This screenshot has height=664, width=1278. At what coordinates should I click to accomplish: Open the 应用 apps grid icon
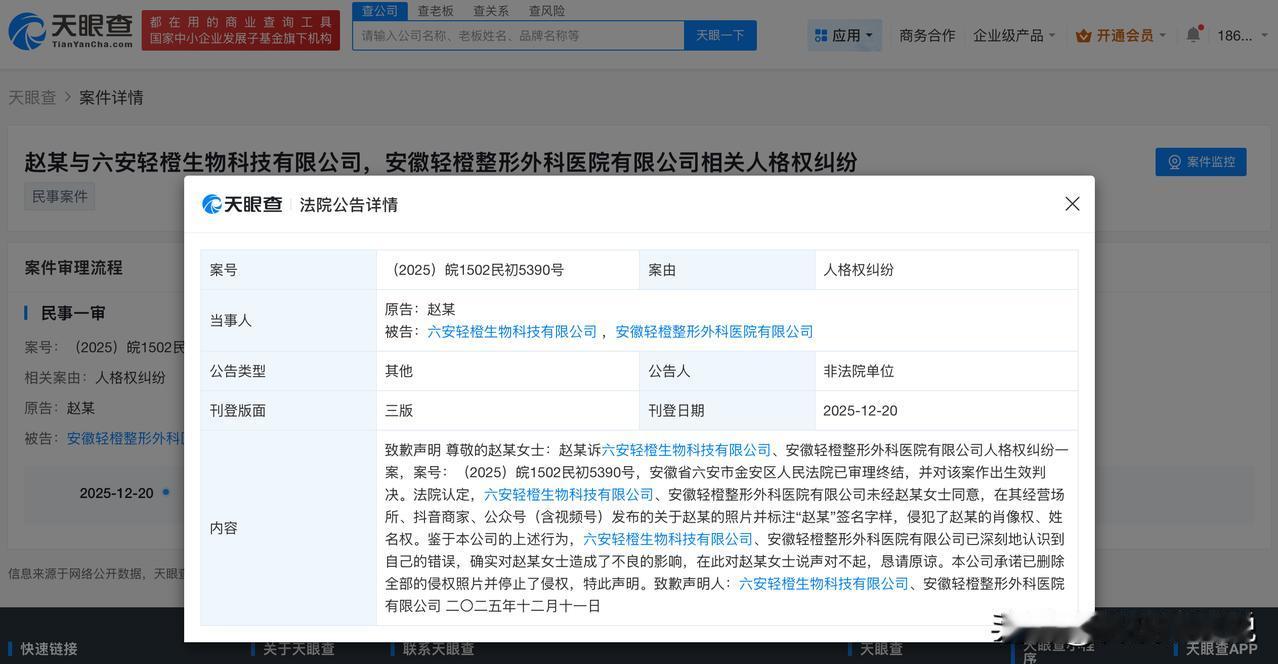821,34
